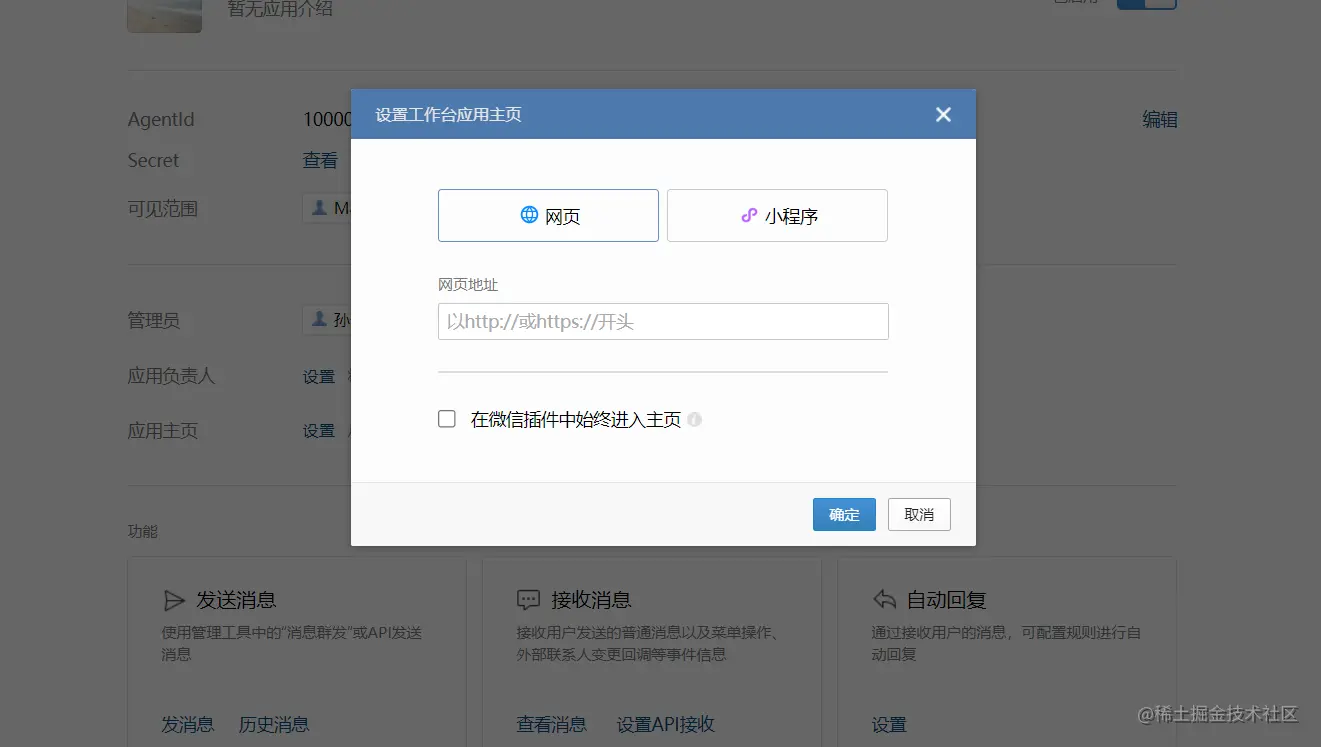The image size is (1321, 747).
Task: Click the globe icon in 网页 option
Action: (x=529, y=214)
